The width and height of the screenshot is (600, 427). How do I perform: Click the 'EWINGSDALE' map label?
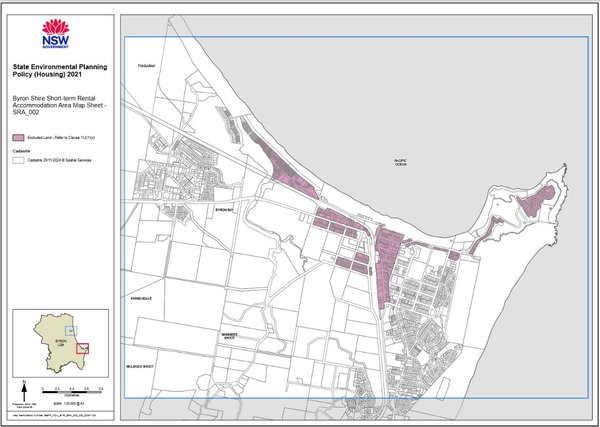pos(141,298)
